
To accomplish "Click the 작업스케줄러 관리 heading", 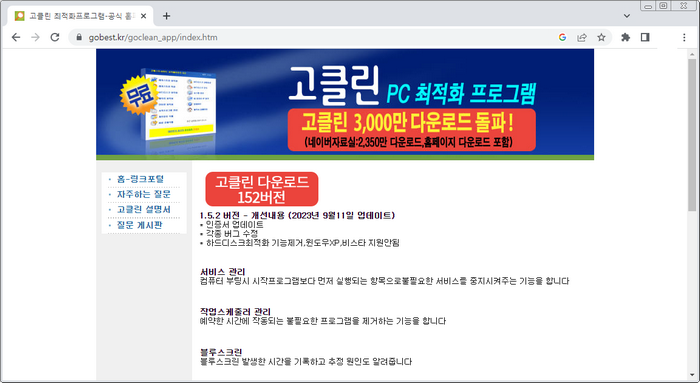I will click(x=235, y=311).
